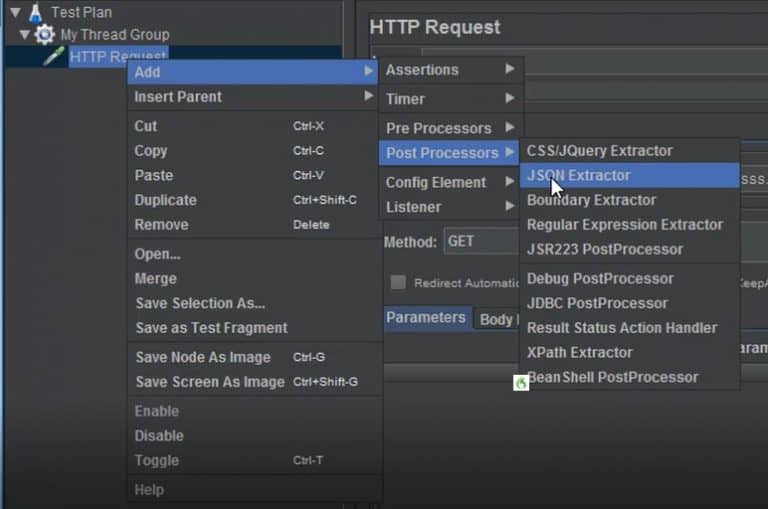Choose Save Selection As...
The height and width of the screenshot is (509, 768).
tap(253, 303)
